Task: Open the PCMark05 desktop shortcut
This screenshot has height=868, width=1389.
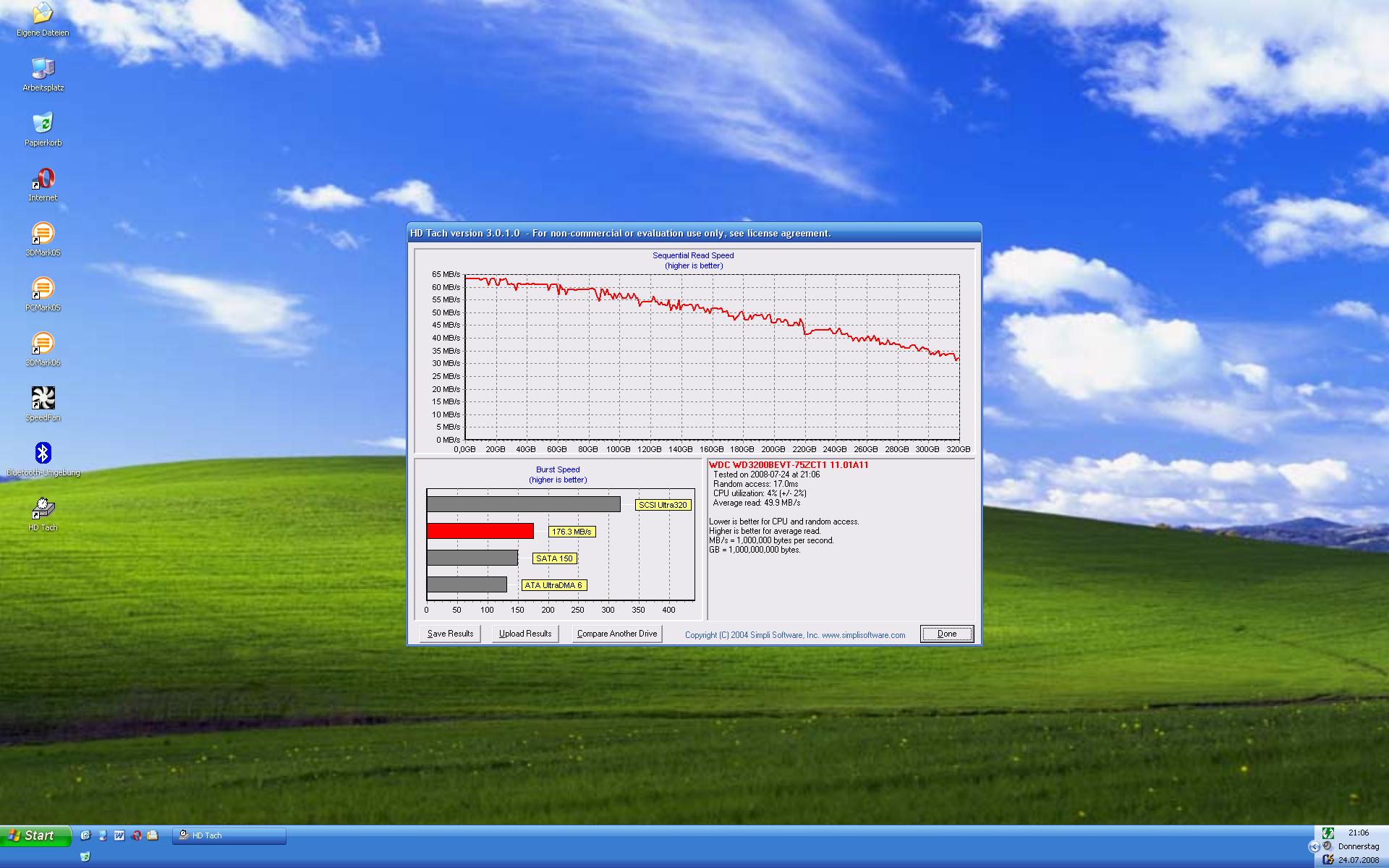Action: click(x=43, y=288)
